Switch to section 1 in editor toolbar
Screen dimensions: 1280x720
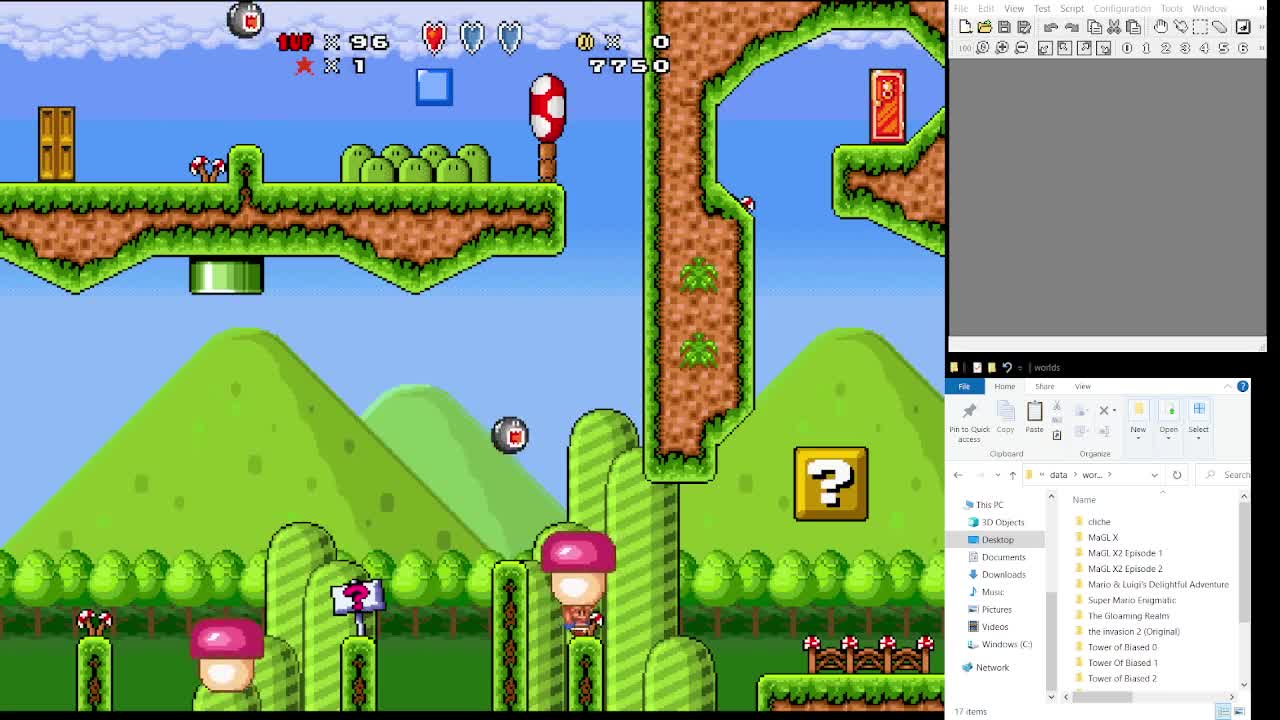pyautogui.click(x=1146, y=47)
